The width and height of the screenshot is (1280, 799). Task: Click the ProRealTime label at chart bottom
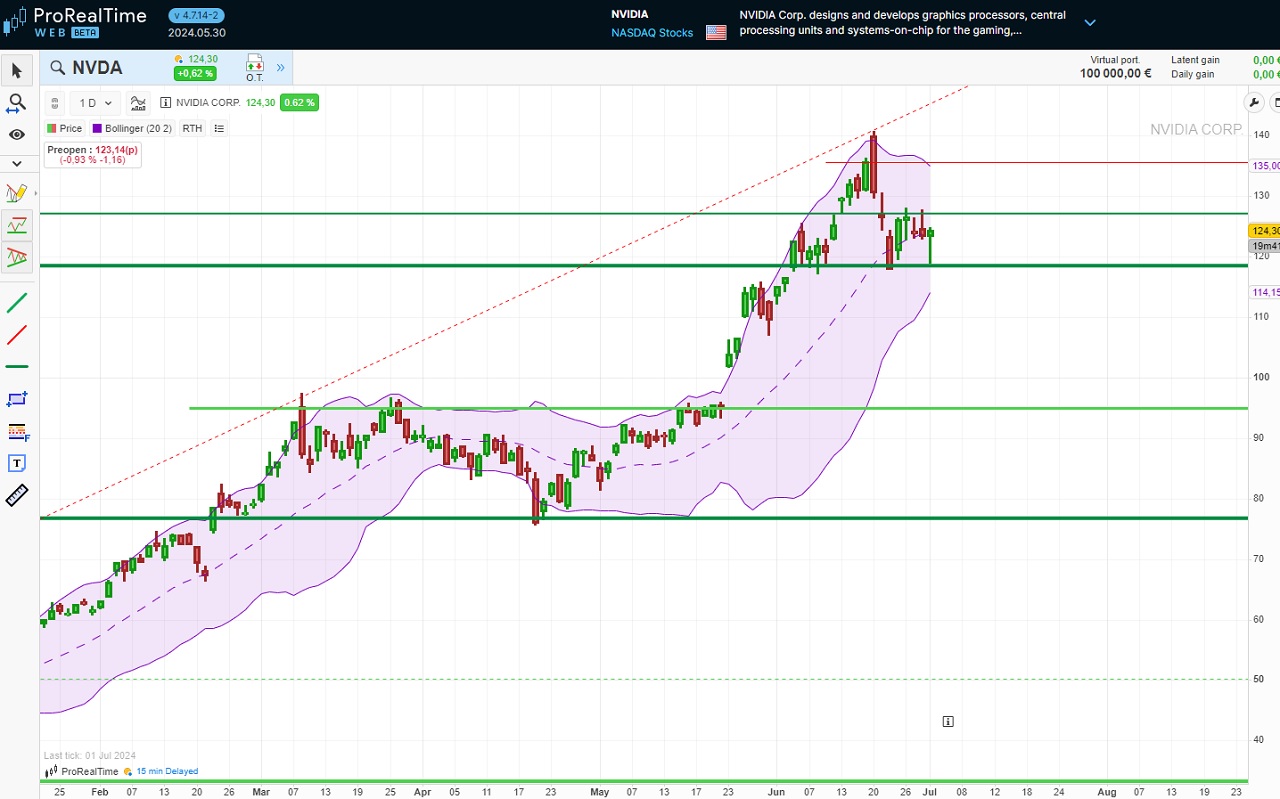(x=89, y=771)
